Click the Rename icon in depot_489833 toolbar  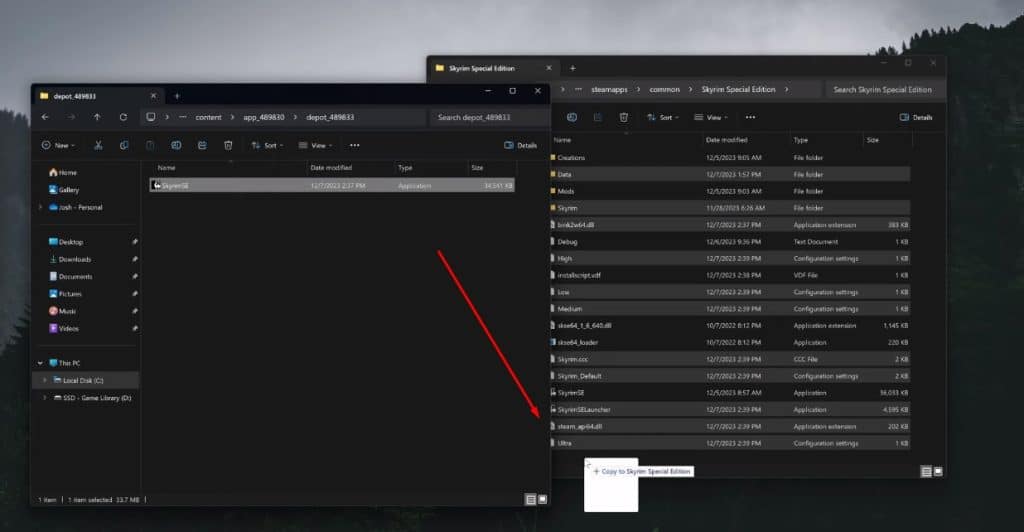[x=176, y=145]
